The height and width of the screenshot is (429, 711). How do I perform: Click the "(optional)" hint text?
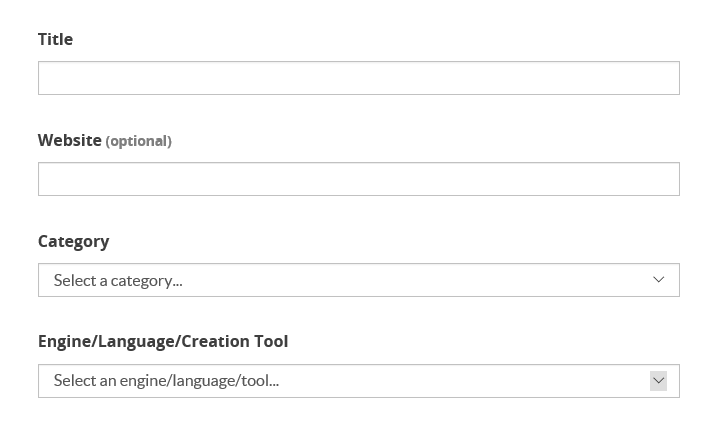pyautogui.click(x=139, y=141)
